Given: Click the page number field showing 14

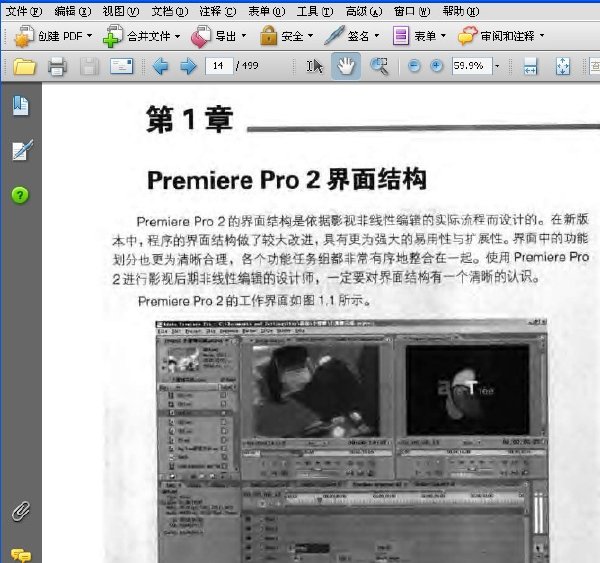Looking at the screenshot, I should 219,66.
